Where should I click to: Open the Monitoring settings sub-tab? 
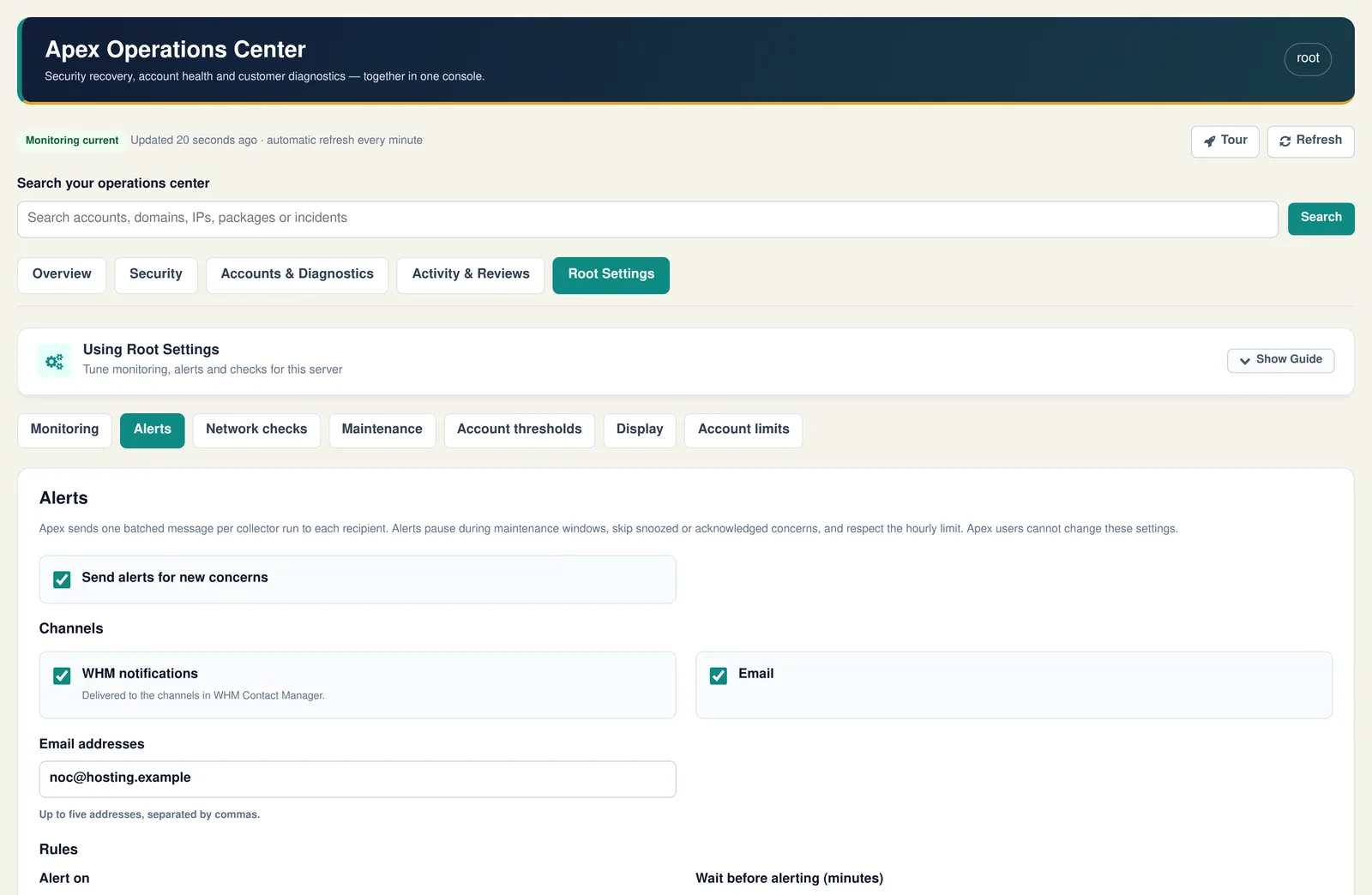pyautogui.click(x=64, y=430)
